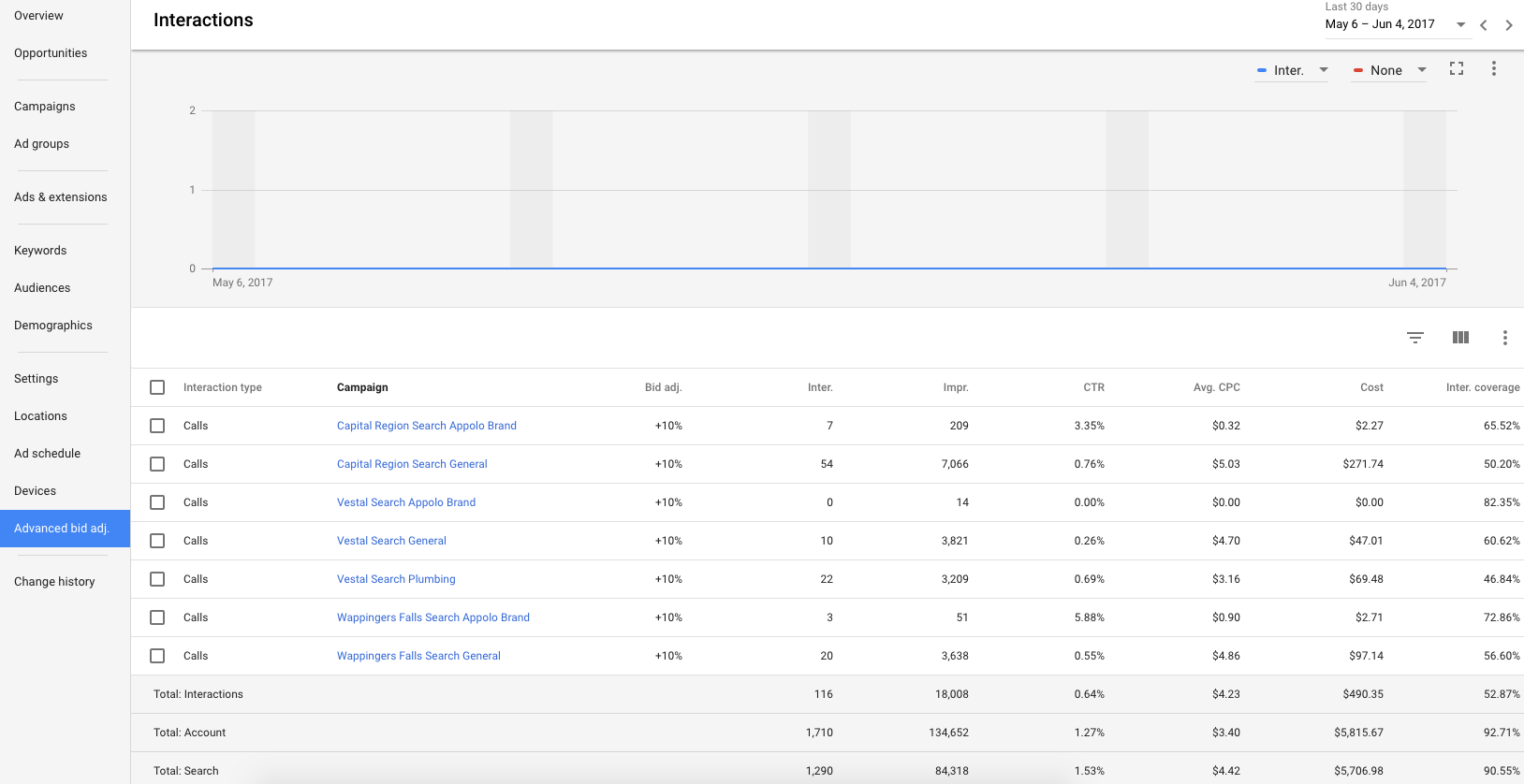Navigate to Change history page
Screen dimensions: 1524x784
(54, 582)
